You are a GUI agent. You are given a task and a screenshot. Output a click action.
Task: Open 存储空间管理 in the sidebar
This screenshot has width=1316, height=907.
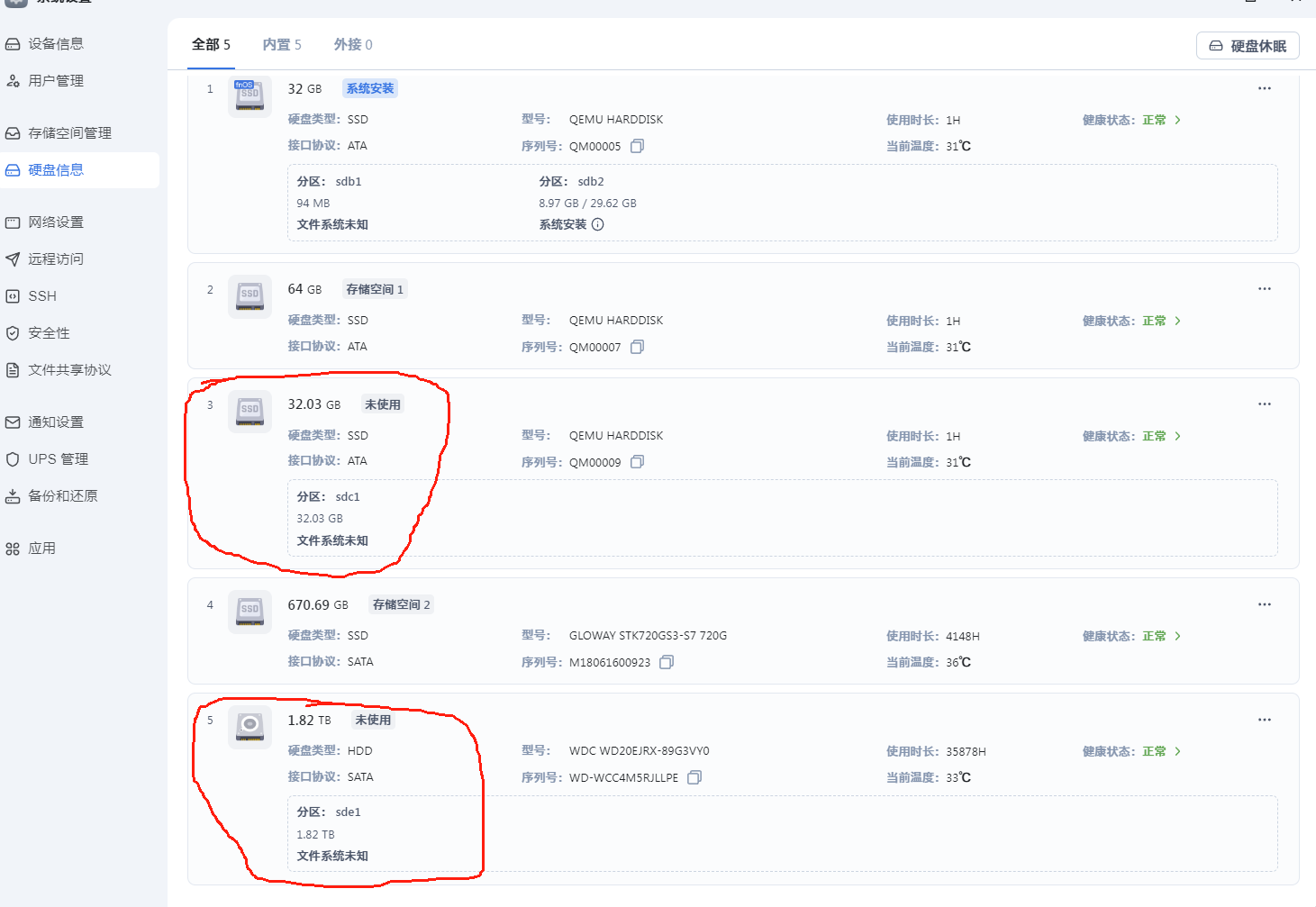coord(68,132)
